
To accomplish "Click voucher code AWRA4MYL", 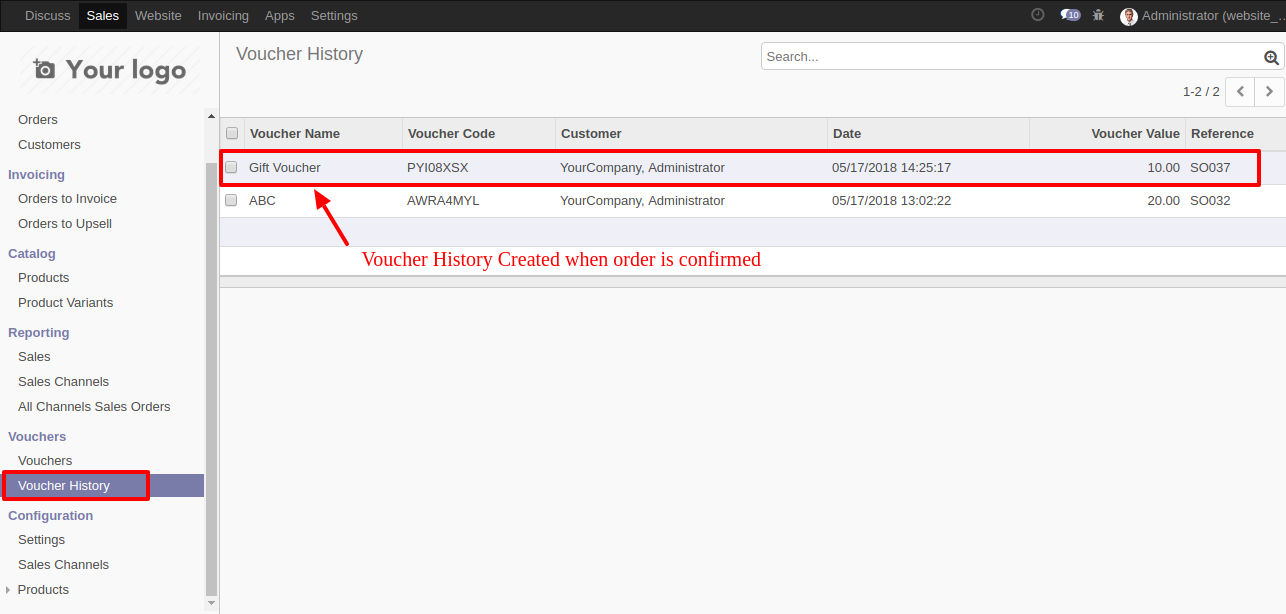I will pyautogui.click(x=443, y=200).
